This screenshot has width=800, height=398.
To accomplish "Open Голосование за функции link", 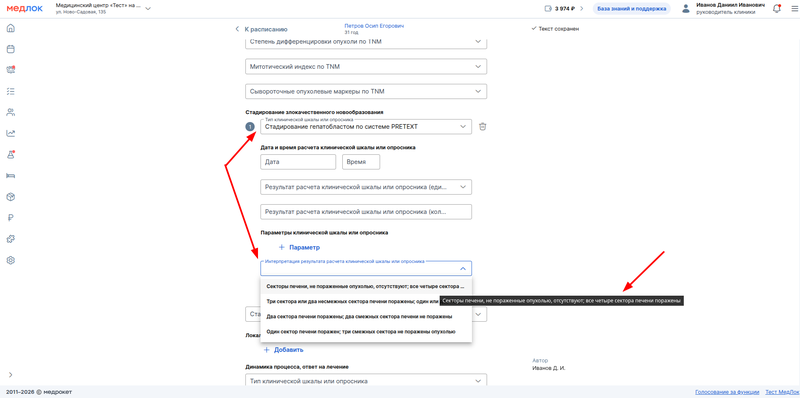I will click(x=727, y=392).
